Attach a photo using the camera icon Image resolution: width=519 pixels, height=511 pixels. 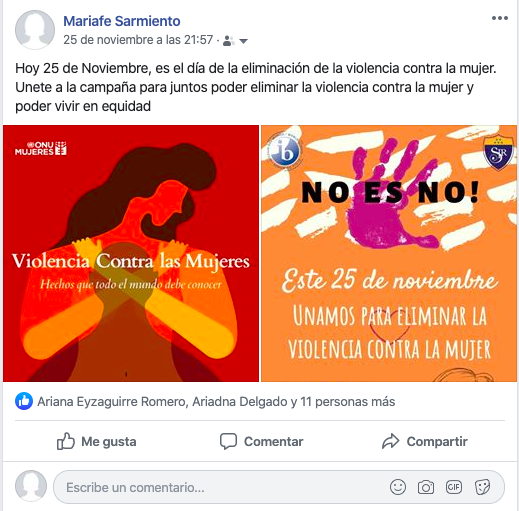point(426,487)
